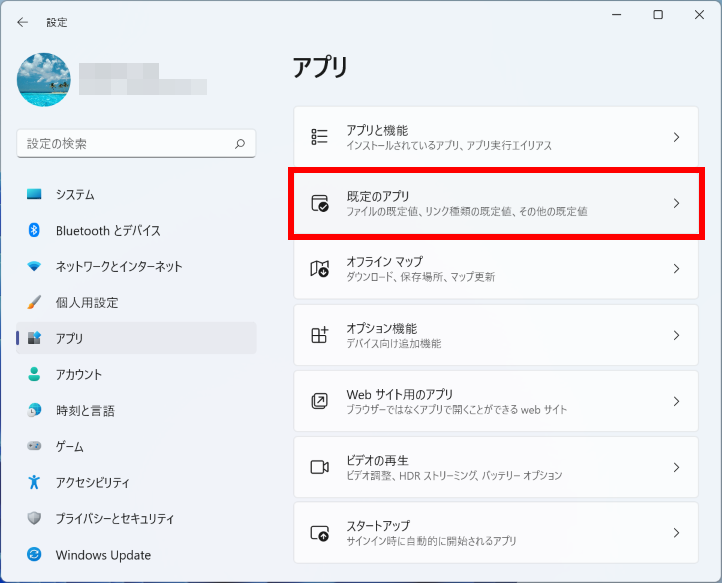Click the Web サイト用のアプリ link icon
The height and width of the screenshot is (583, 722).
[320, 401]
